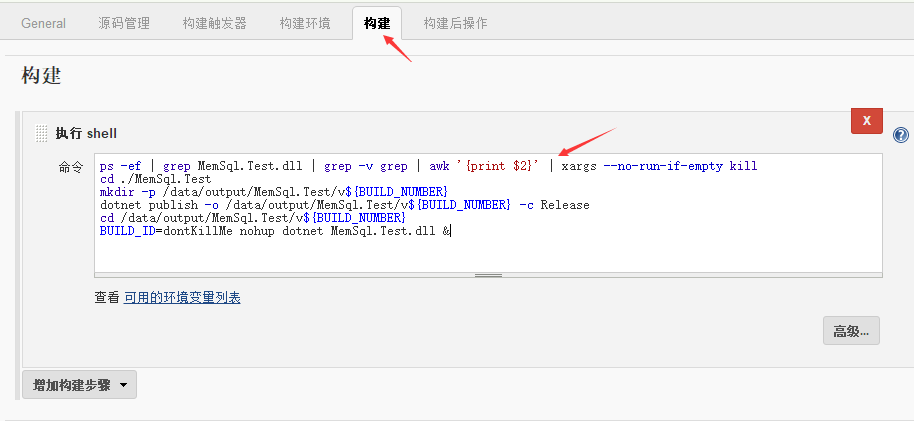Screen dimensions: 914x421
Task: Click the line starting with 'mkdir -p'
Action: pyautogui.click(x=274, y=192)
